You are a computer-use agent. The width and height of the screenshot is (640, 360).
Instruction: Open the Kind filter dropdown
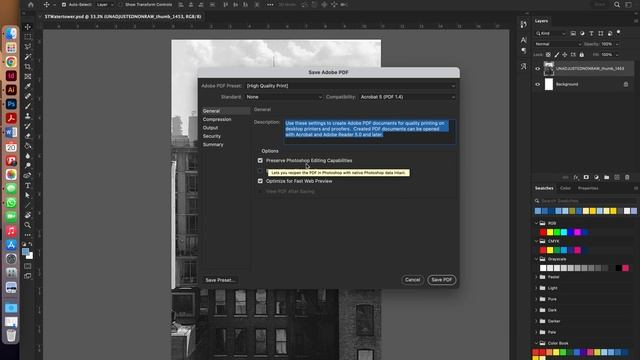[x=551, y=33]
